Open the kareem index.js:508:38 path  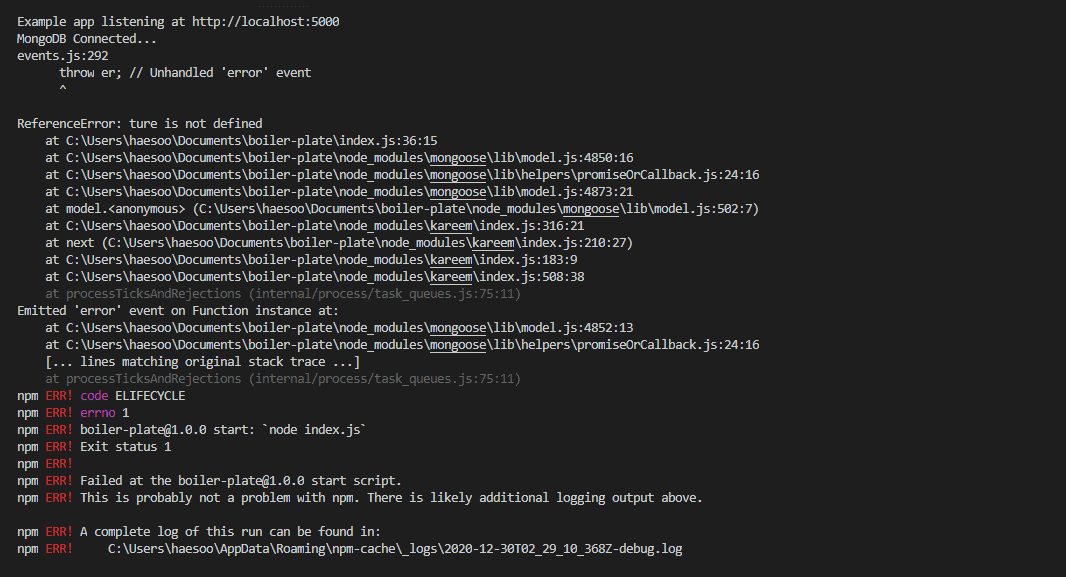(x=339, y=276)
